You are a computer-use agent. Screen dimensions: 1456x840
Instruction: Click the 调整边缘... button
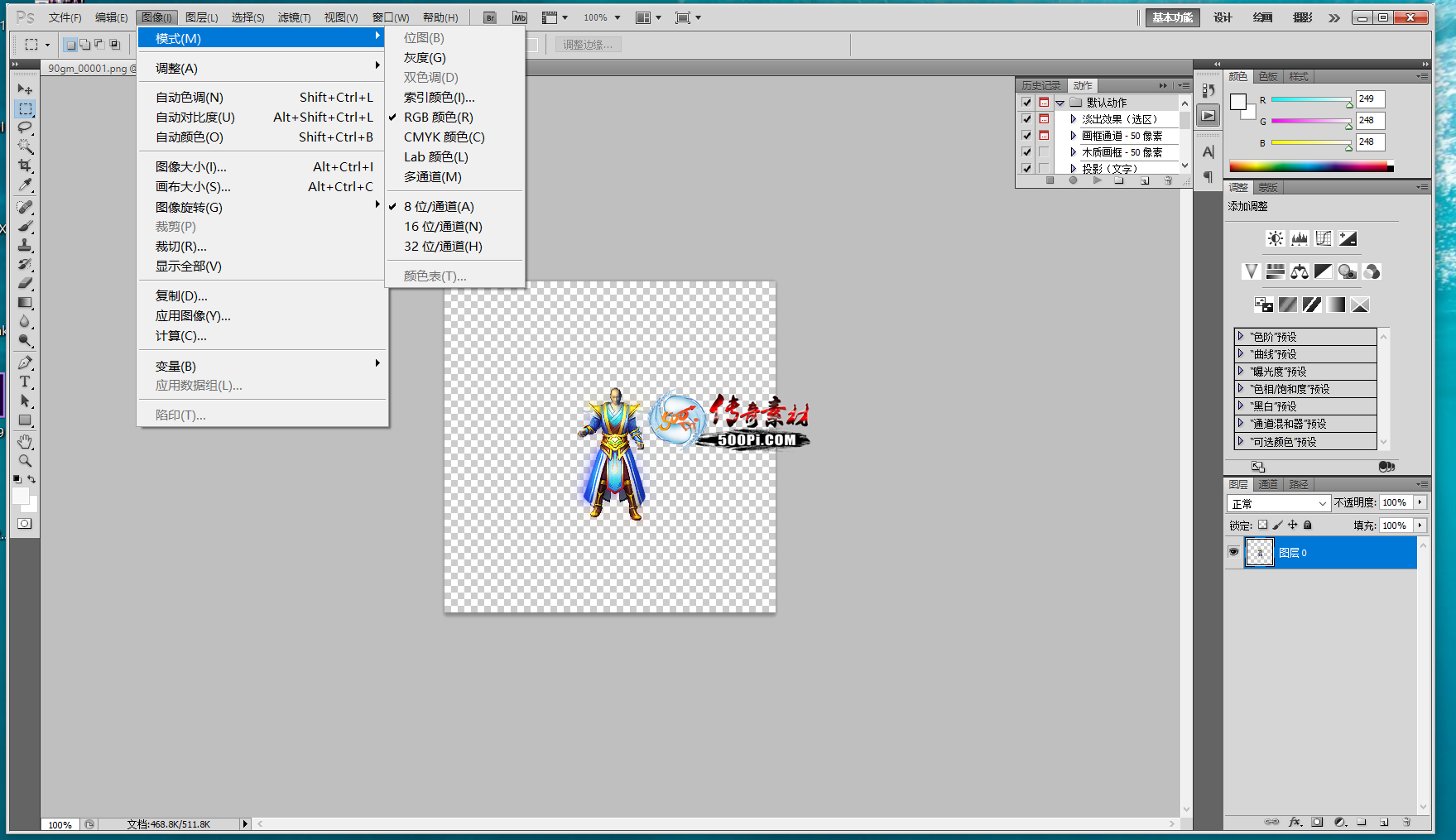(x=589, y=45)
